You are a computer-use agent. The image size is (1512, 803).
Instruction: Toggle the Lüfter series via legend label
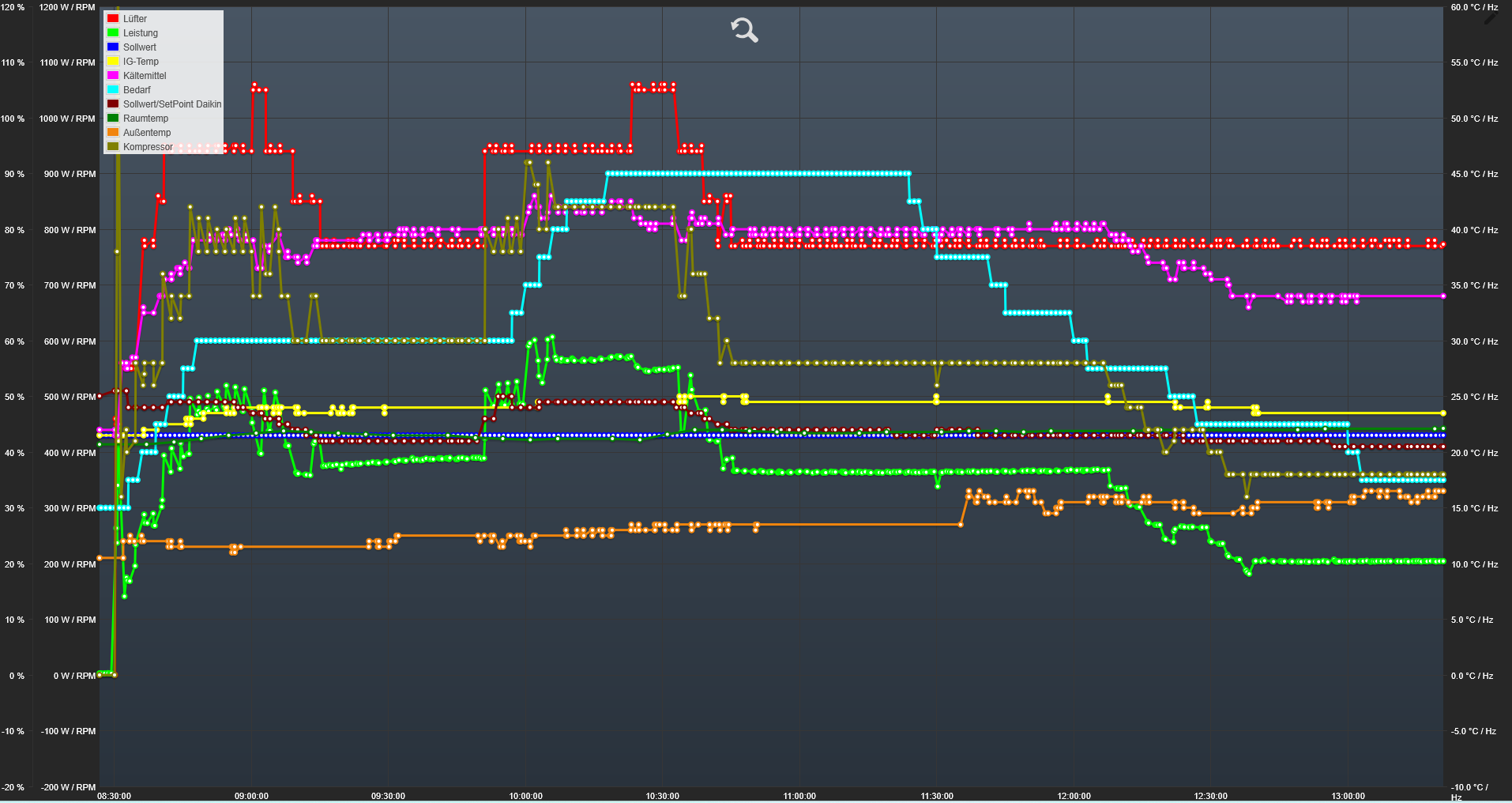coord(135,18)
